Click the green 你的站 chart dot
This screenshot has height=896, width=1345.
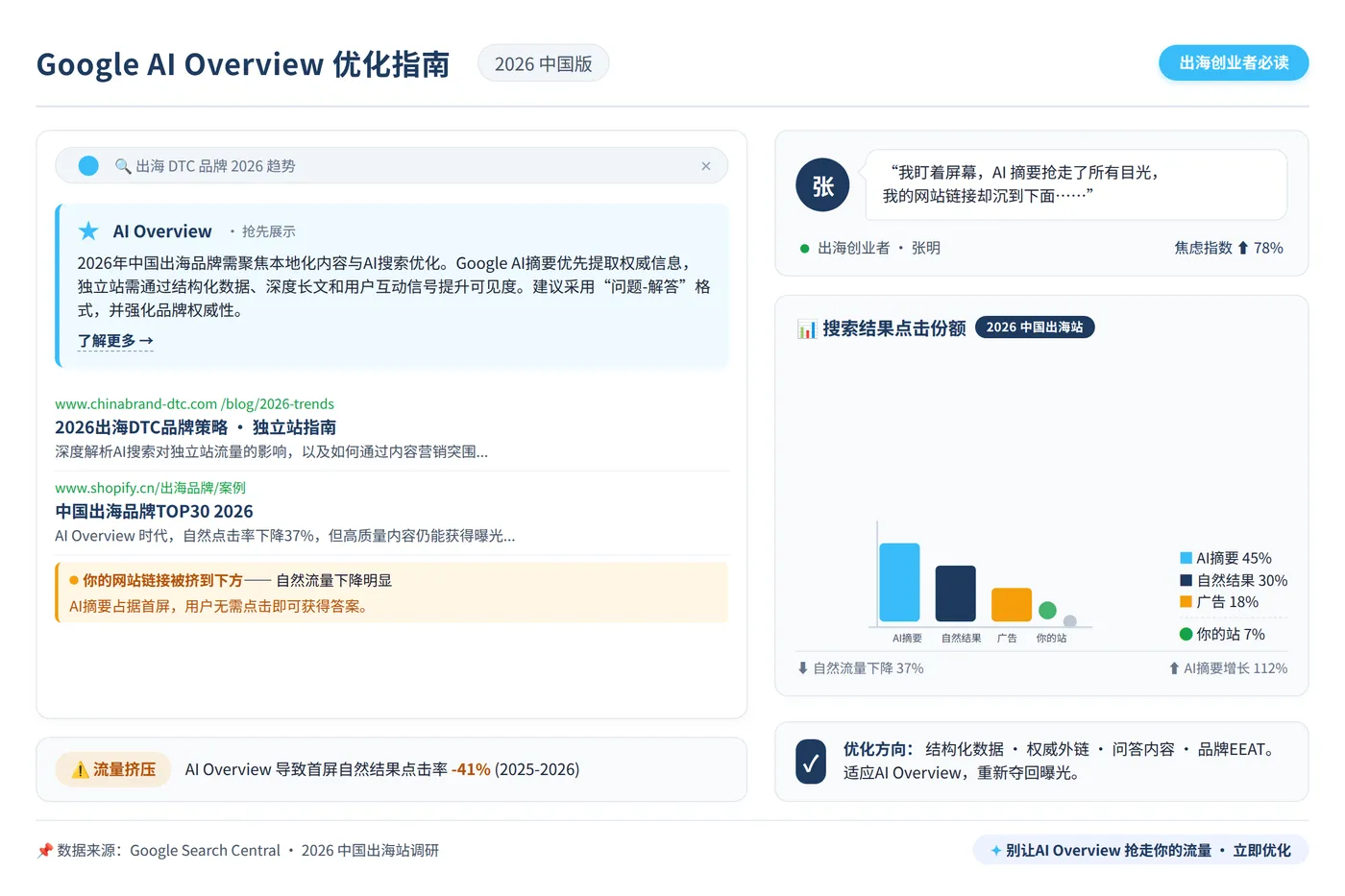pos(1048,610)
